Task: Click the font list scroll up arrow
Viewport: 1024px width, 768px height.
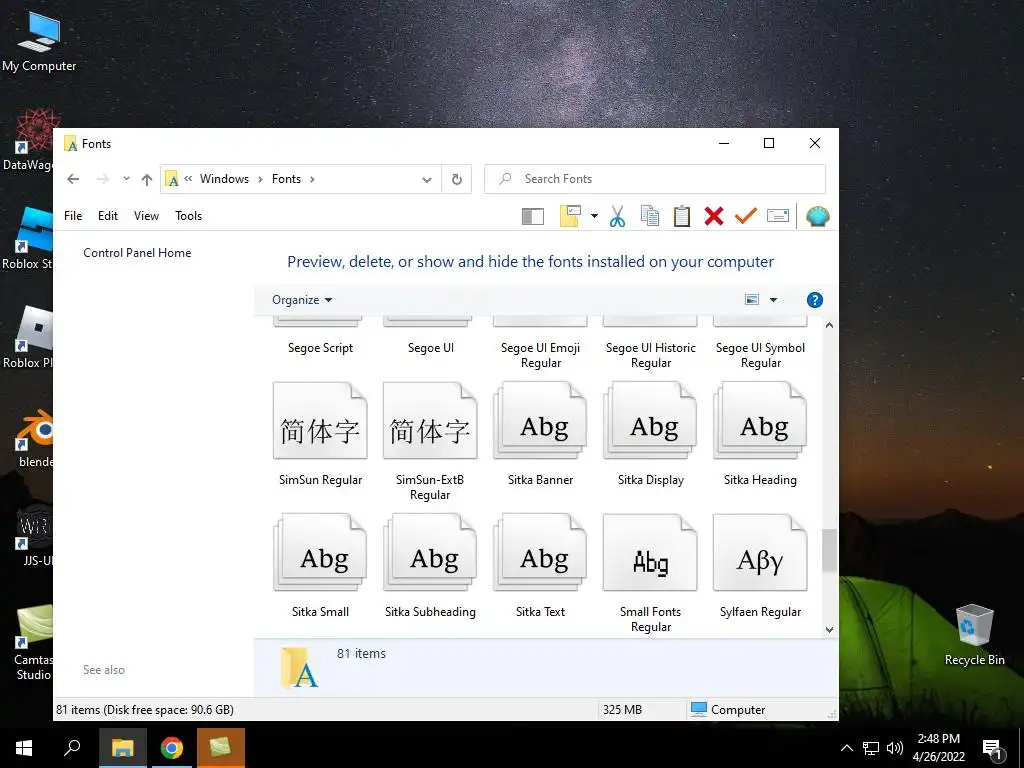Action: click(x=829, y=325)
